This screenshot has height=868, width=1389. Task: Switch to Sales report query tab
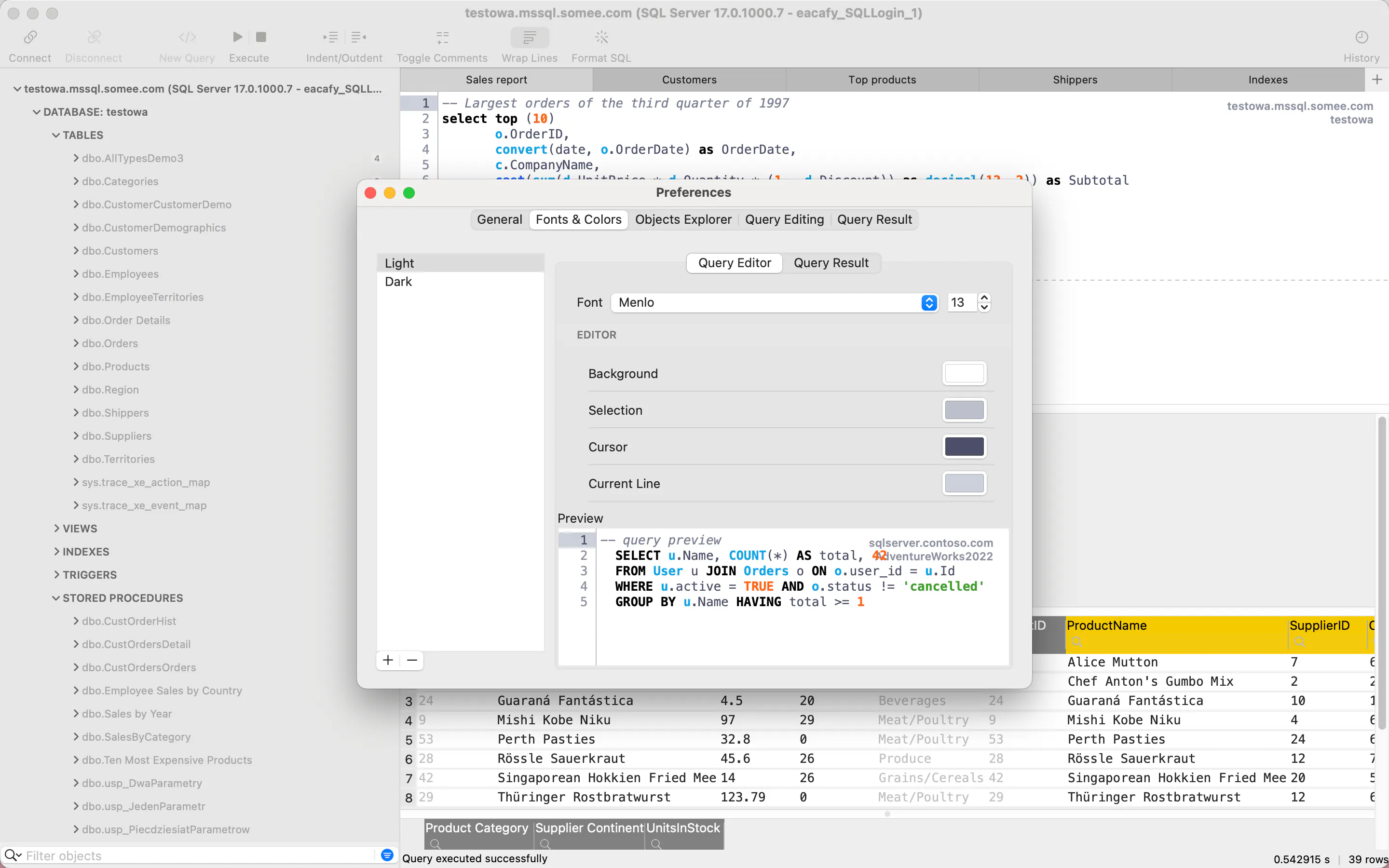coord(496,80)
